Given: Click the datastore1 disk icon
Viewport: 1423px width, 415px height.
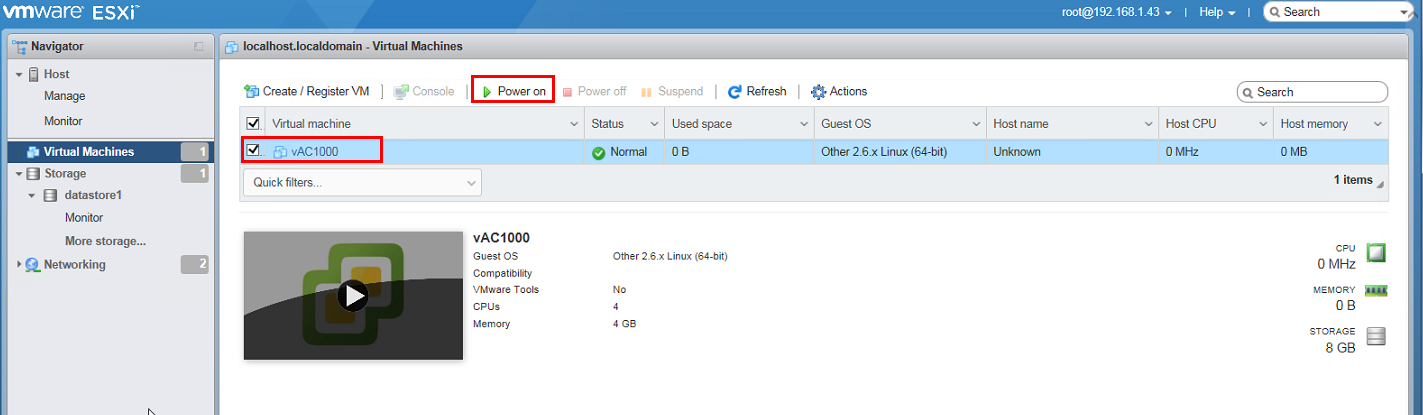Looking at the screenshot, I should click(x=50, y=196).
